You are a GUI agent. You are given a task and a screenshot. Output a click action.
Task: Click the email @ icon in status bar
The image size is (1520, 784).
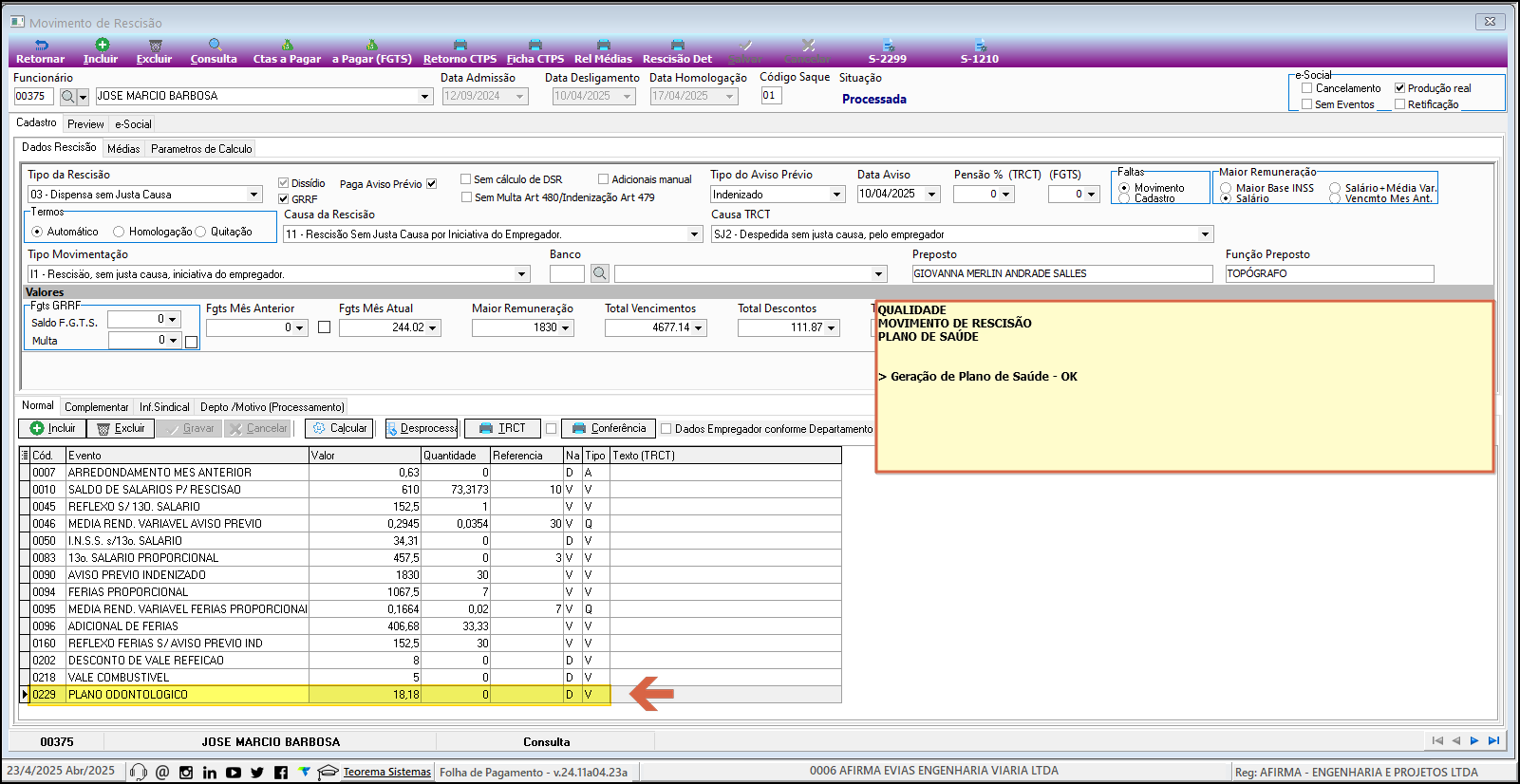(x=162, y=773)
